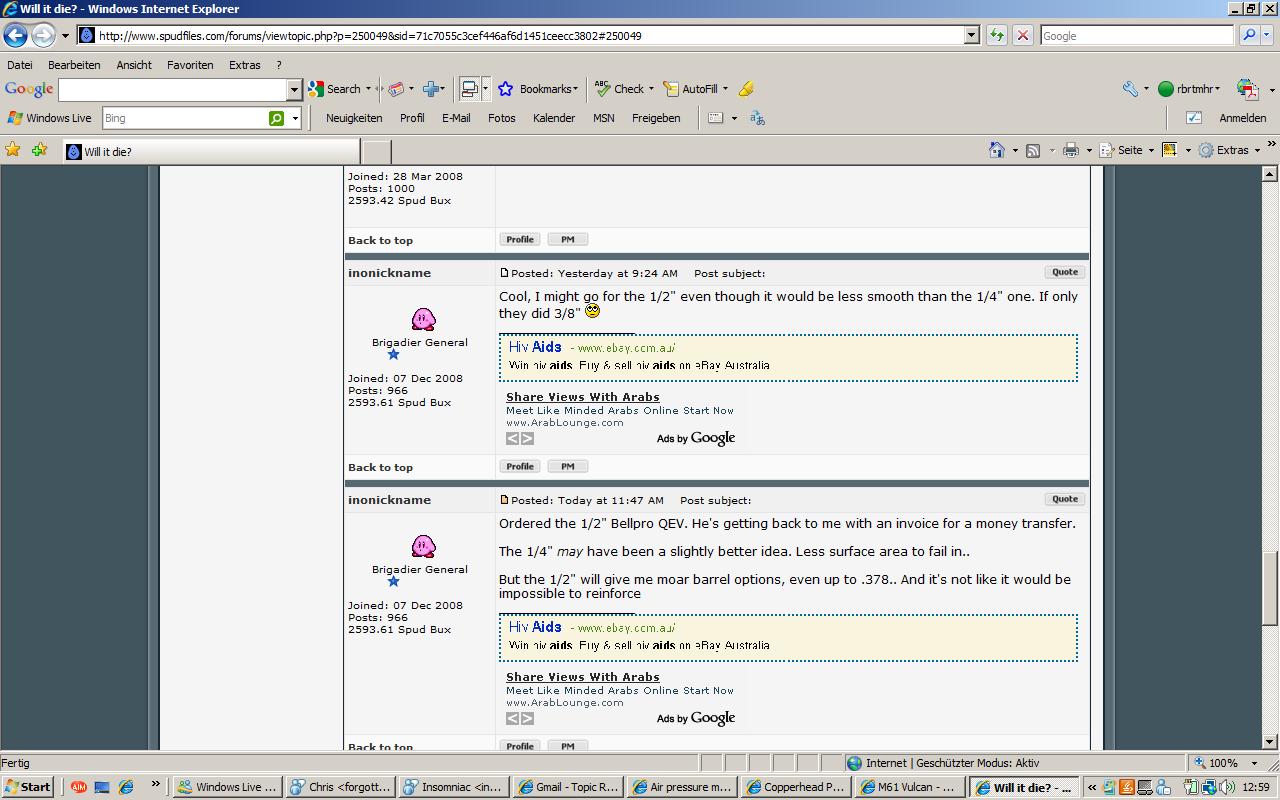The image size is (1280, 800).
Task: Click the printer icon in command bar
Action: click(1070, 150)
